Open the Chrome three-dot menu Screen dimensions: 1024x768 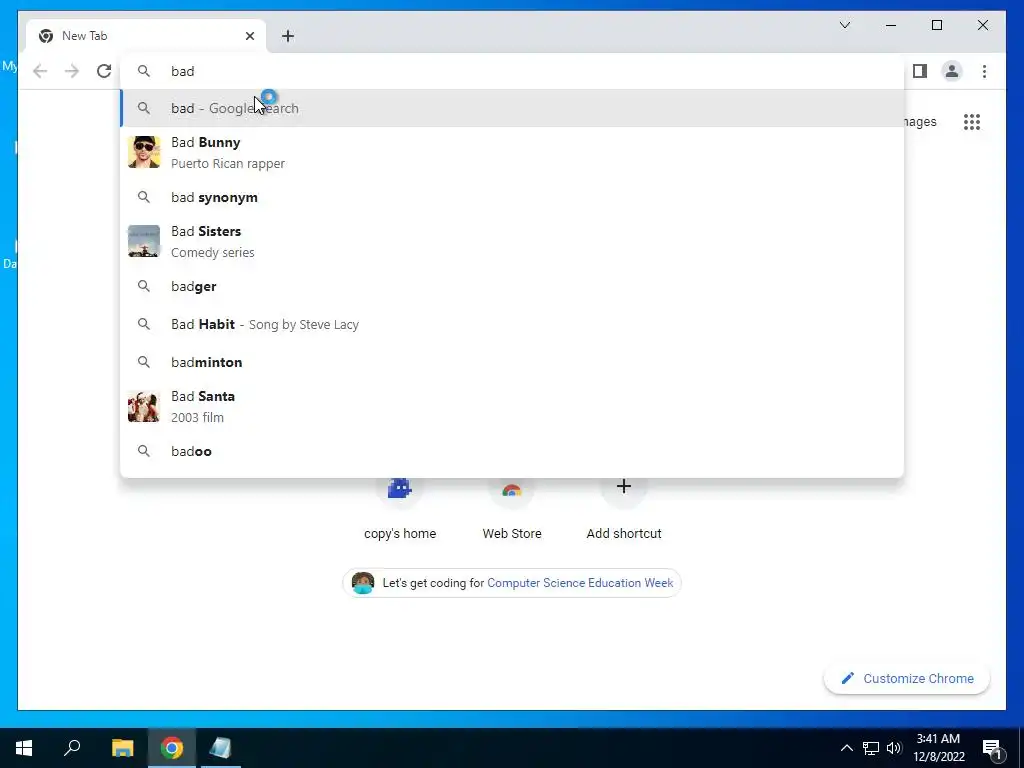pos(984,71)
